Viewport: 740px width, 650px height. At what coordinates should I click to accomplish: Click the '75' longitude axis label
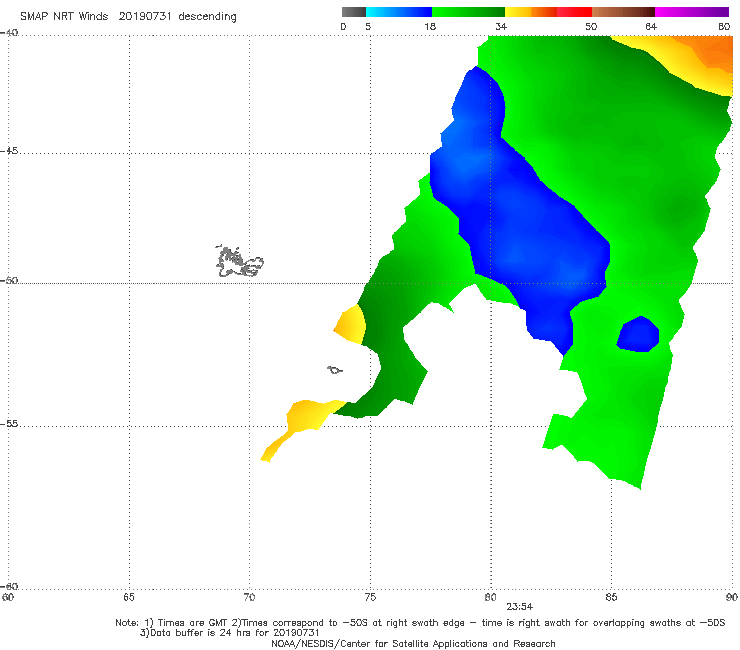point(370,597)
